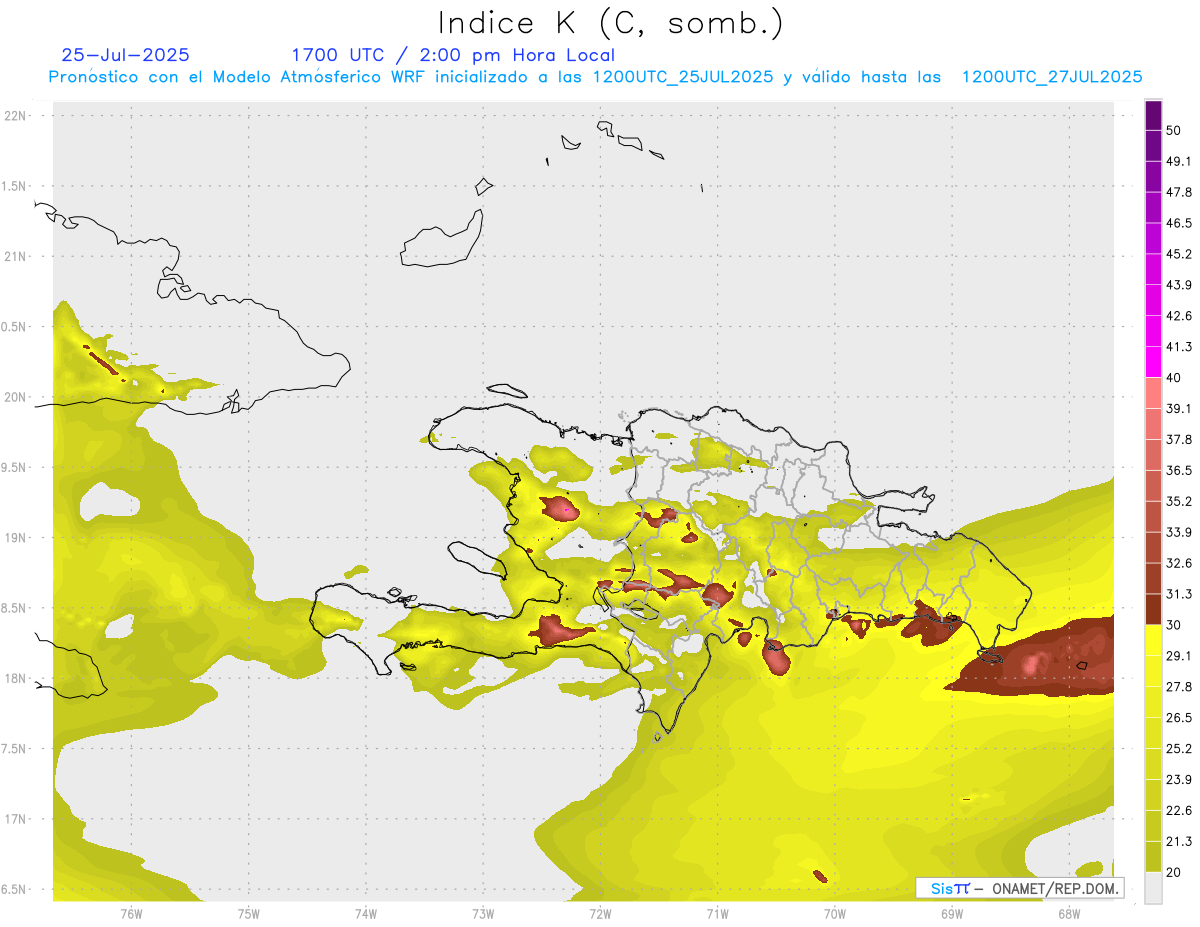Screen dimensions: 1200x927
Task: Click the colorbar value 45.2
Action: coord(1179,254)
